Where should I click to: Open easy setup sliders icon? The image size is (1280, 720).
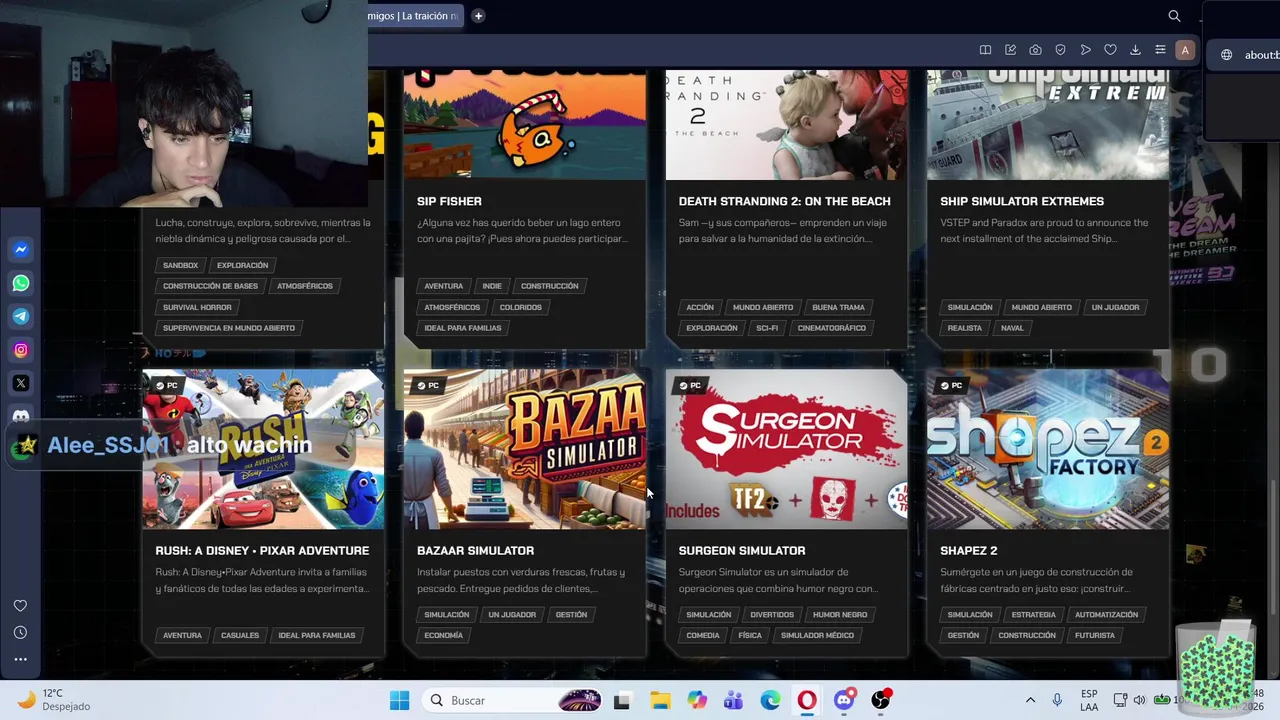click(x=1160, y=50)
